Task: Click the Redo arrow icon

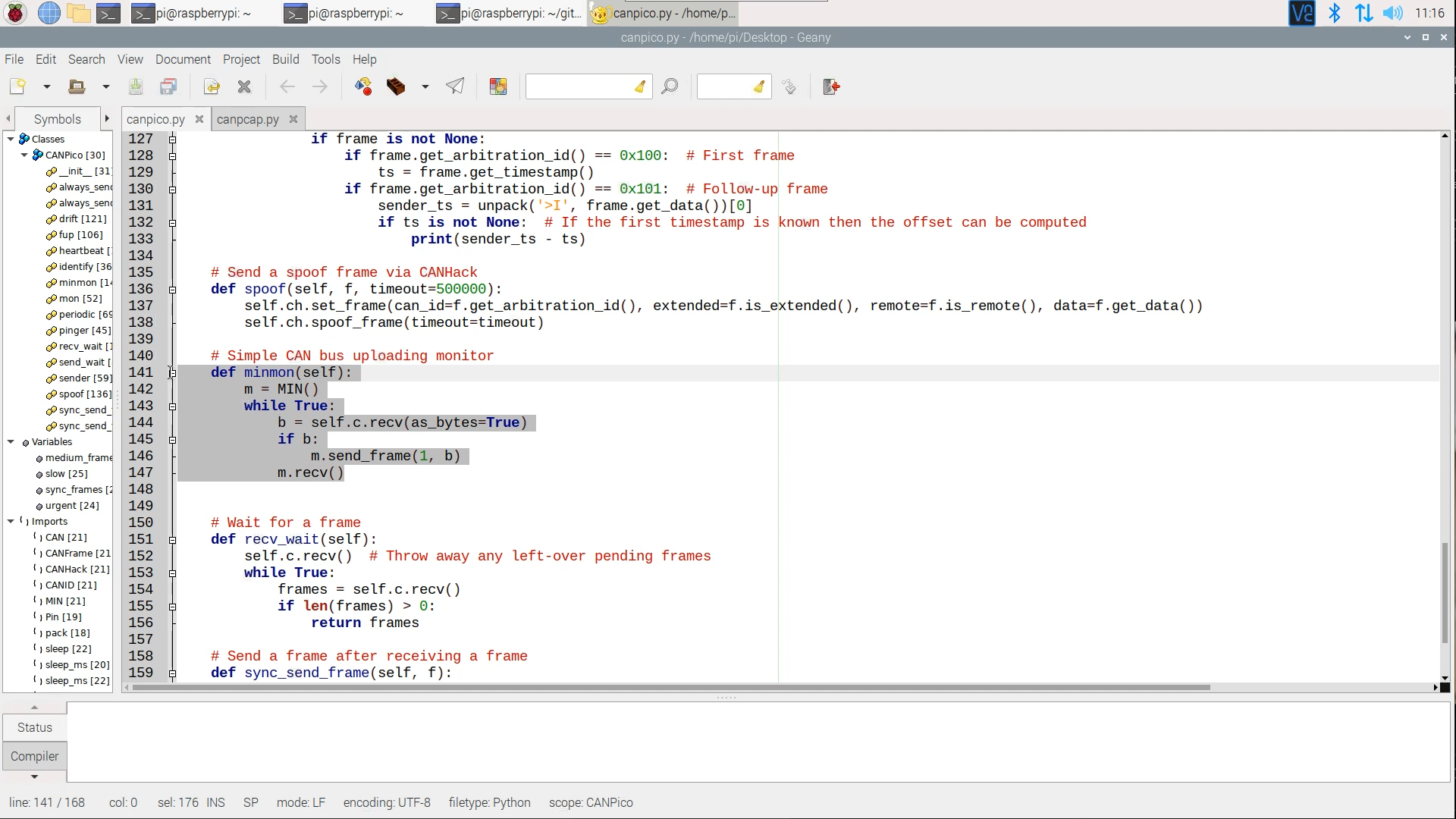Action: 320,87
